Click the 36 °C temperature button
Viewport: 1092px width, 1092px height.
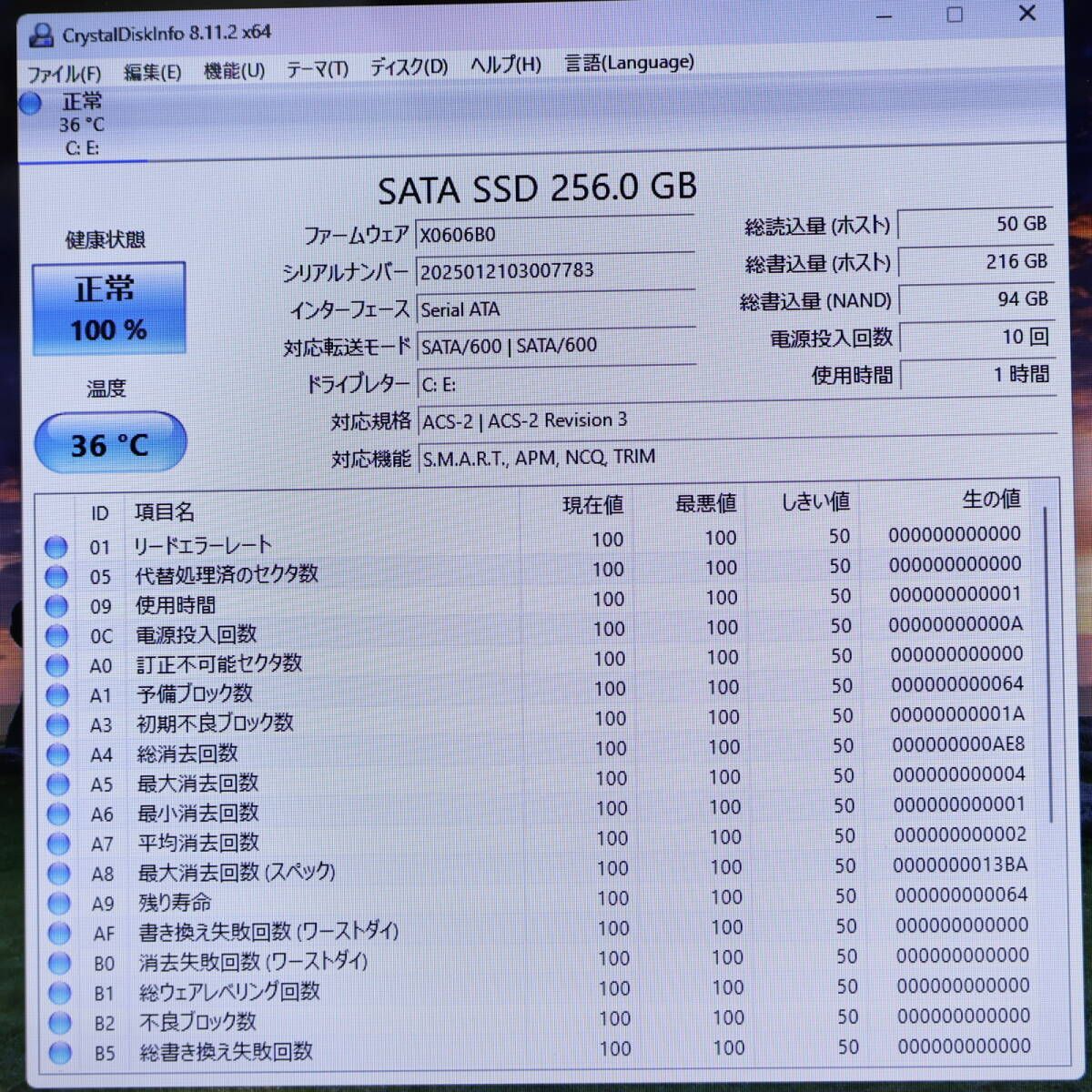click(110, 444)
